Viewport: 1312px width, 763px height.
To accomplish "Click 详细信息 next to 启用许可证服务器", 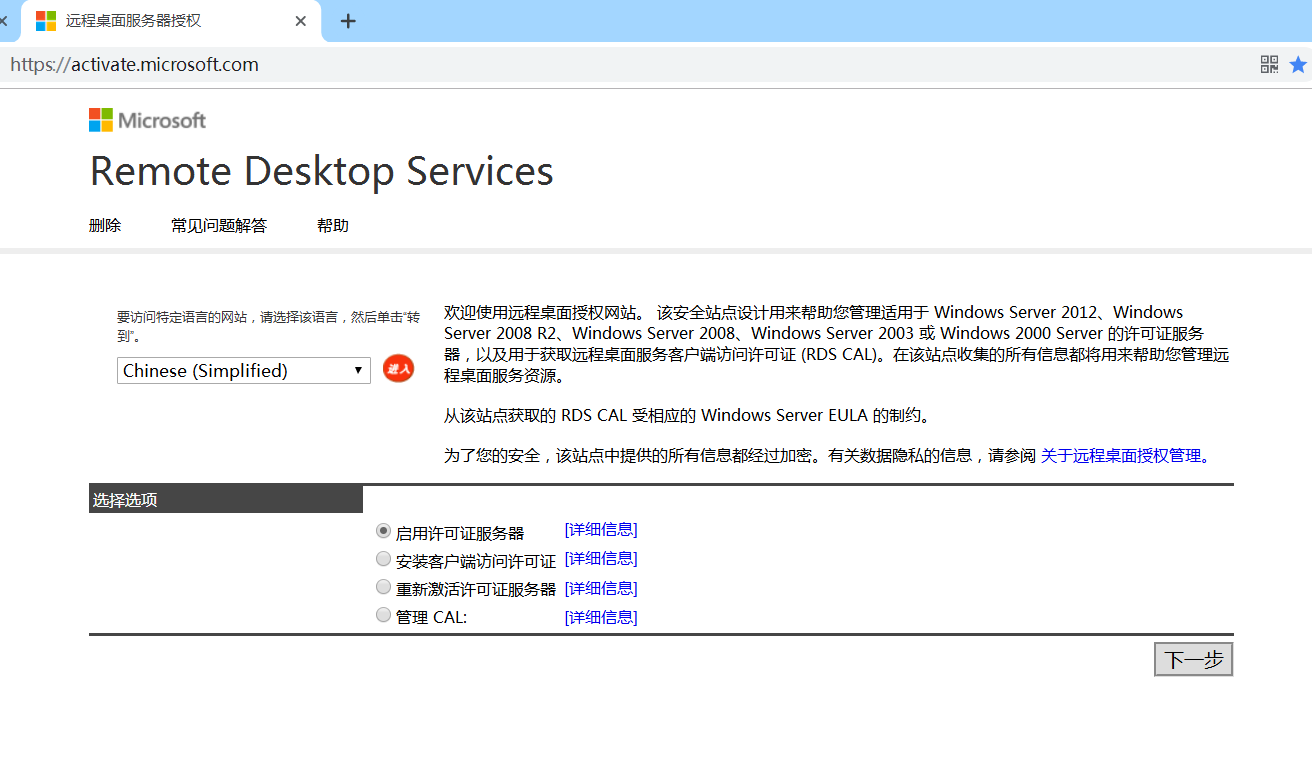I will click(600, 529).
